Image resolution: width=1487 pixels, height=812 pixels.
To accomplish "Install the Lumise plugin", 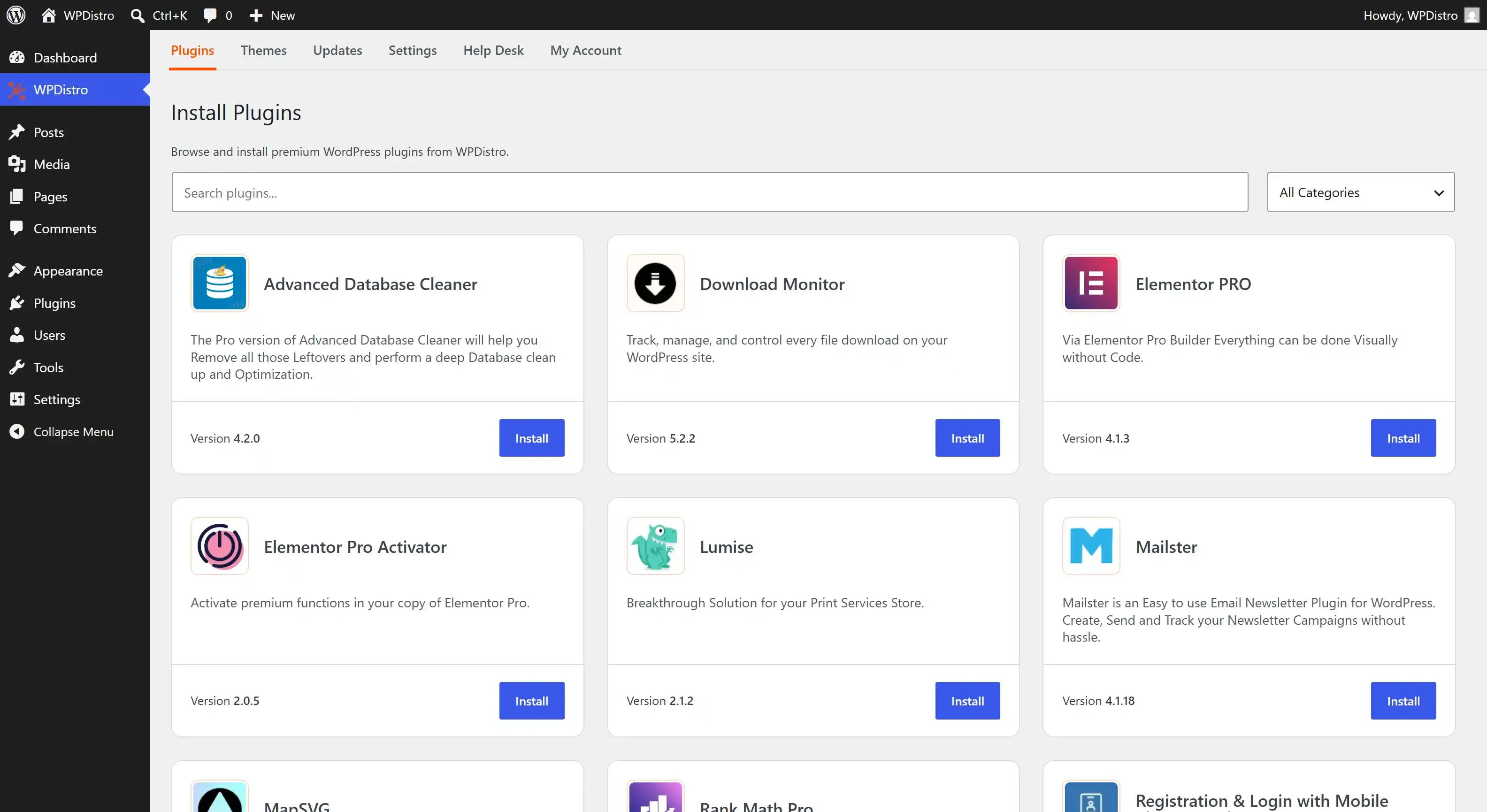I will point(967,701).
